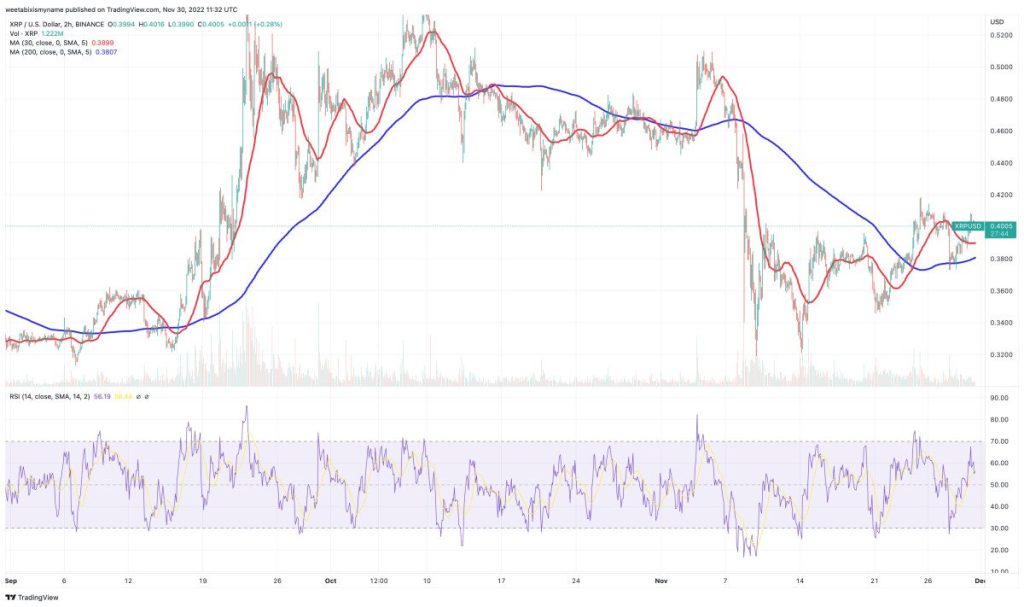
Task: Click the 0.4800 price axis label
Action: click(x=1001, y=99)
